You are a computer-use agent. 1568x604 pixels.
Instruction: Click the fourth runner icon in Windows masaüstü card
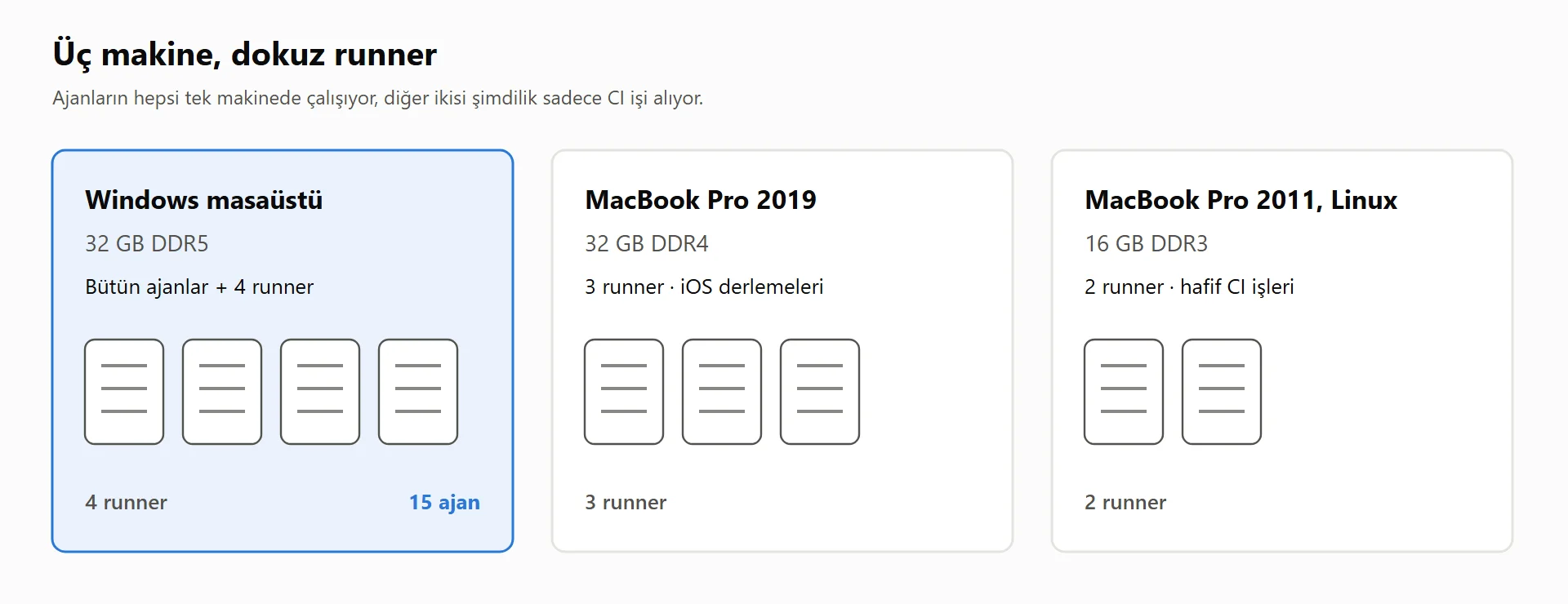(x=418, y=392)
